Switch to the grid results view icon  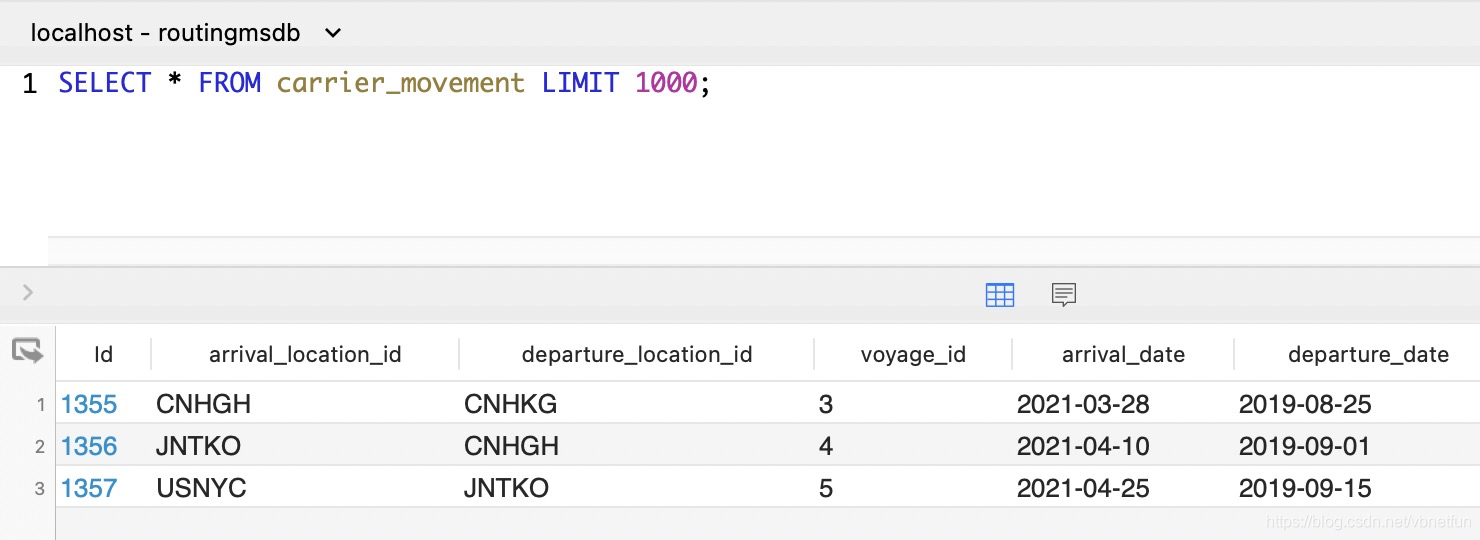(1000, 294)
